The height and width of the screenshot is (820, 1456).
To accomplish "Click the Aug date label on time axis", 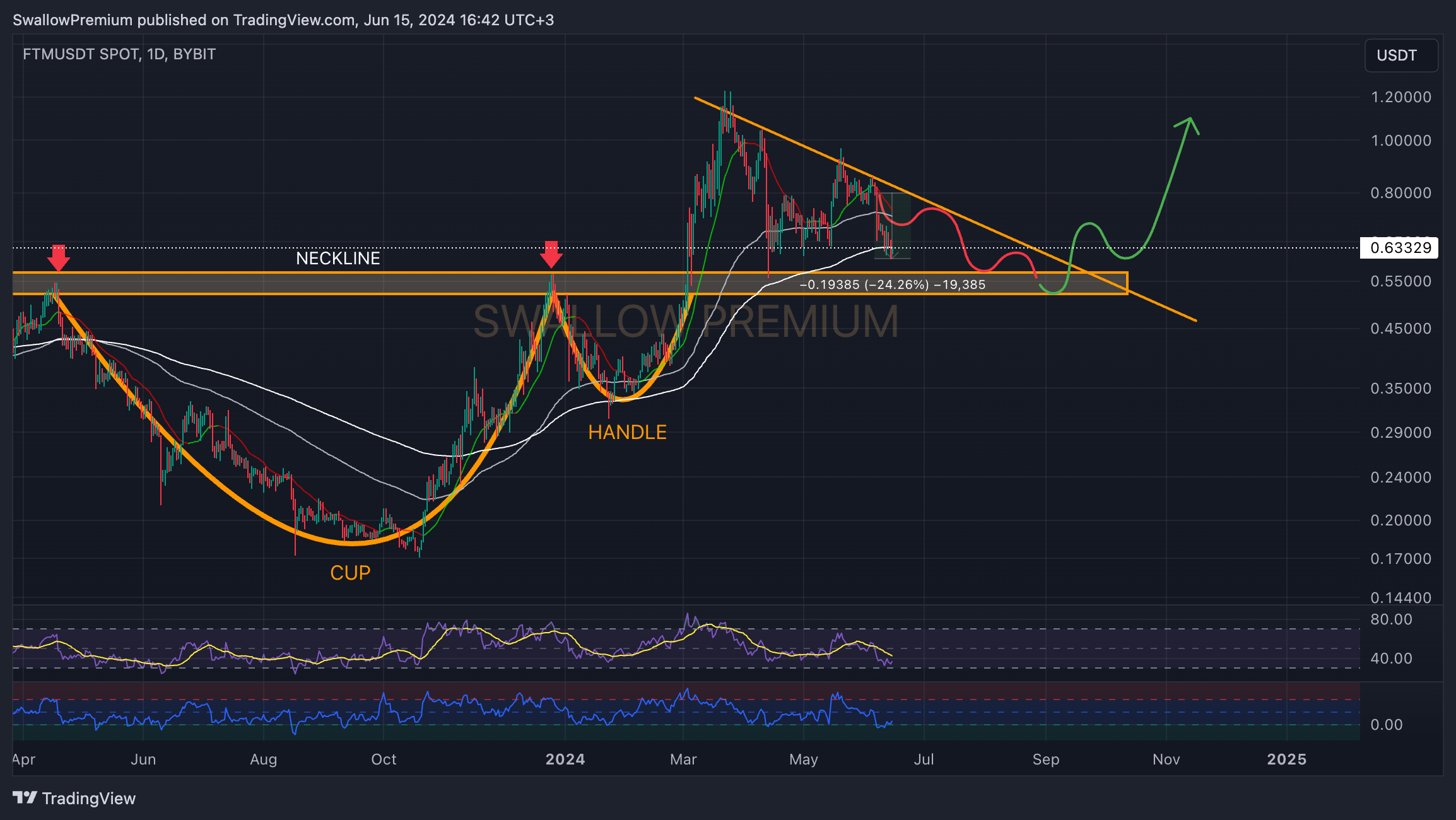I will [x=264, y=759].
